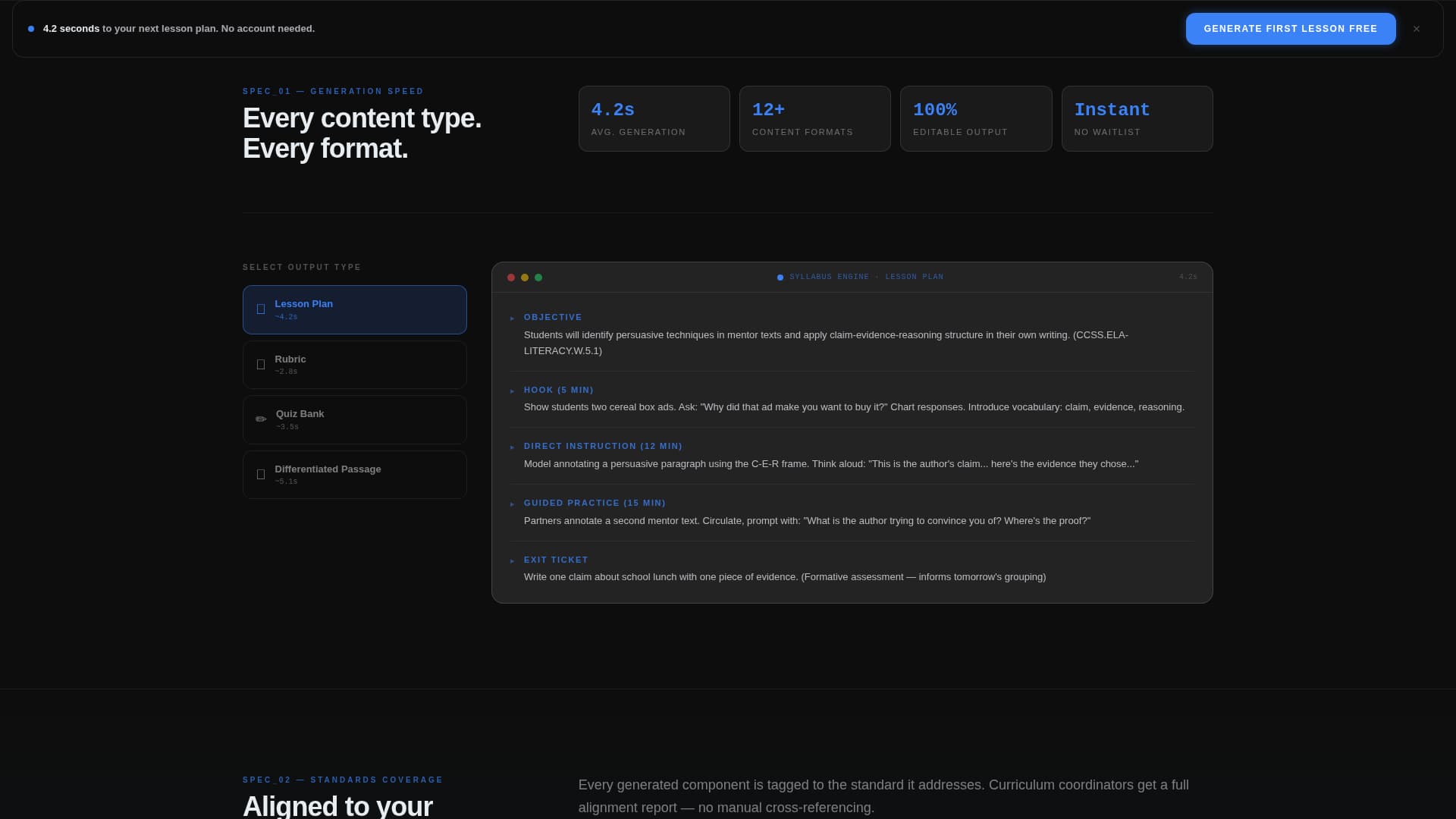The width and height of the screenshot is (1456, 819).
Task: Click the DIRECT INSTRUCTION (12 MIN) heading
Action: coord(603,447)
